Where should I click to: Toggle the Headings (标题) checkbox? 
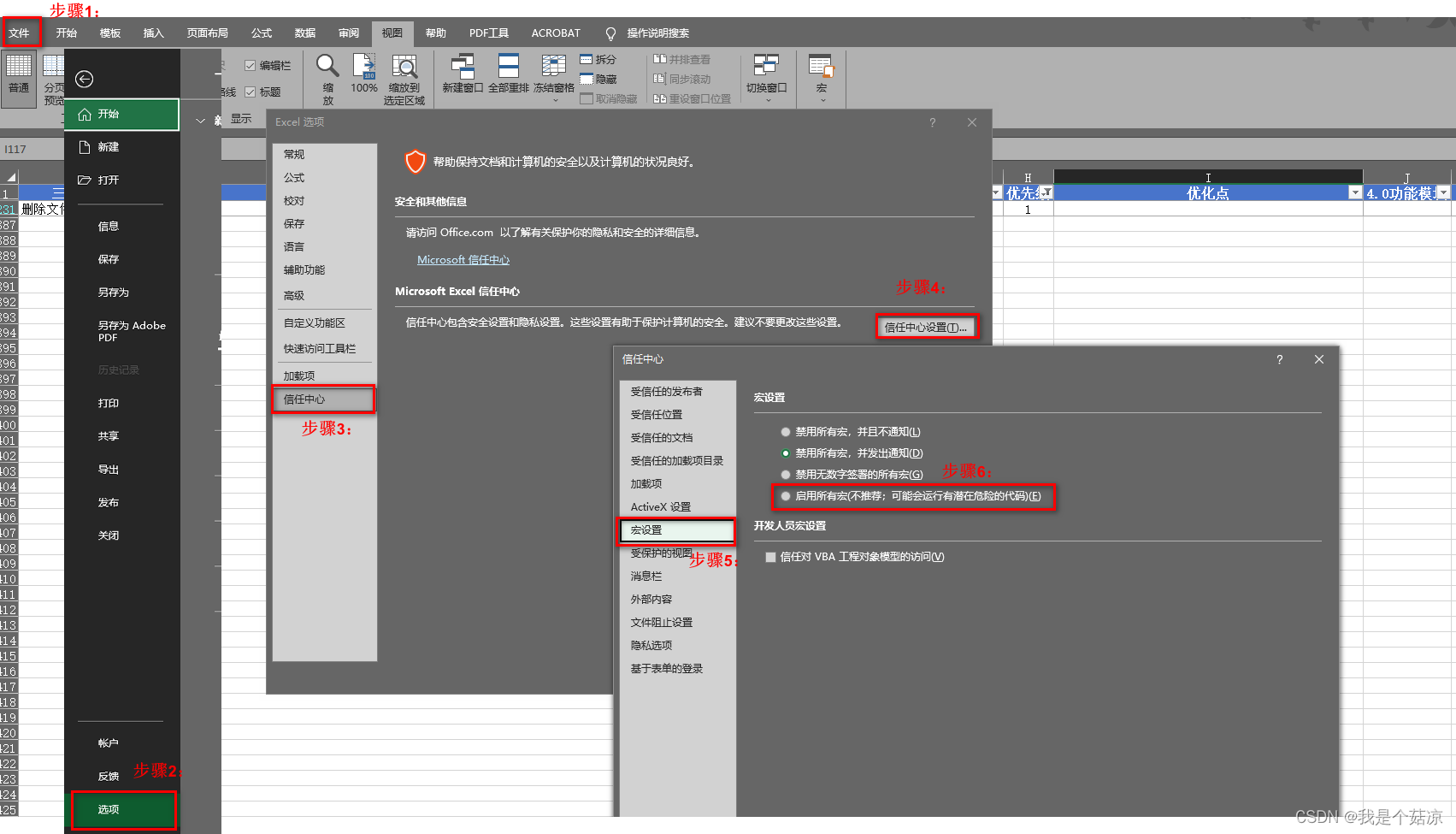click(251, 92)
